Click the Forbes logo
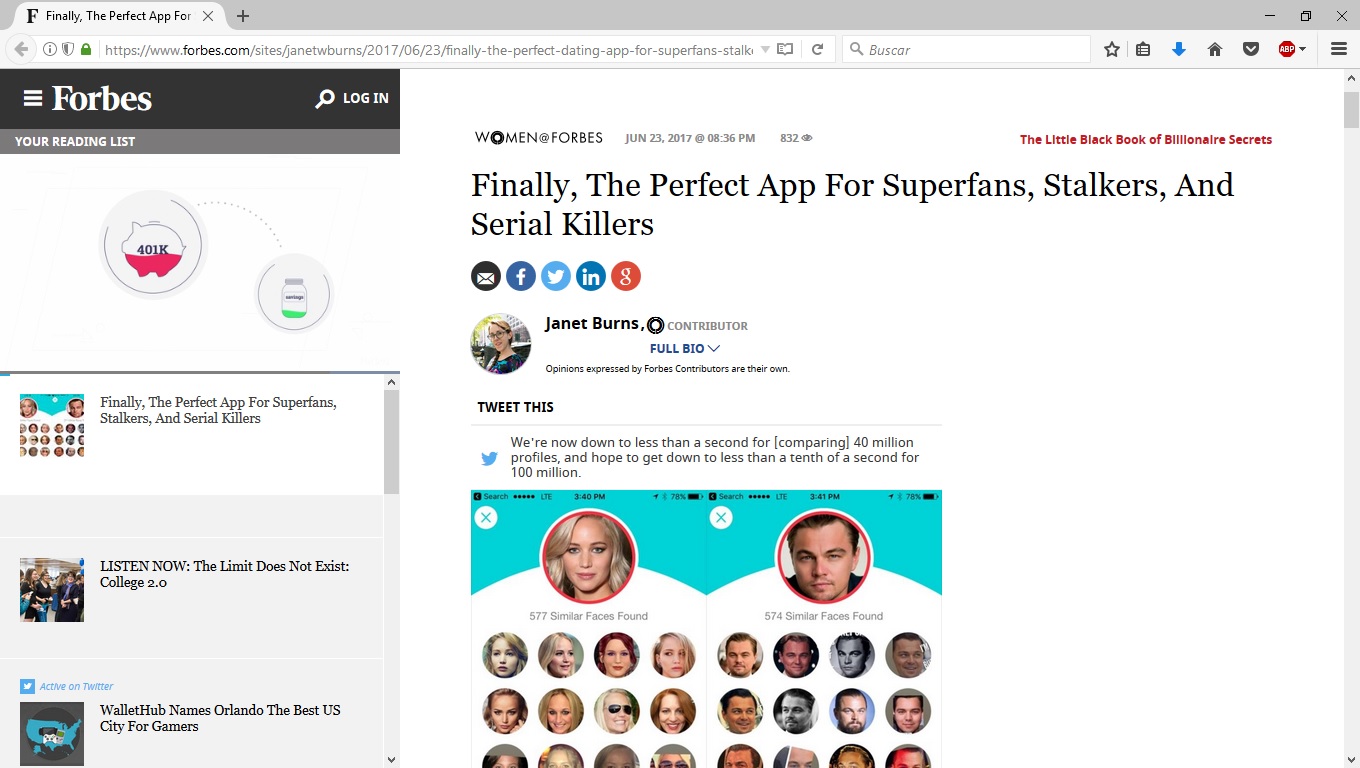Image resolution: width=1360 pixels, height=768 pixels. 102,98
